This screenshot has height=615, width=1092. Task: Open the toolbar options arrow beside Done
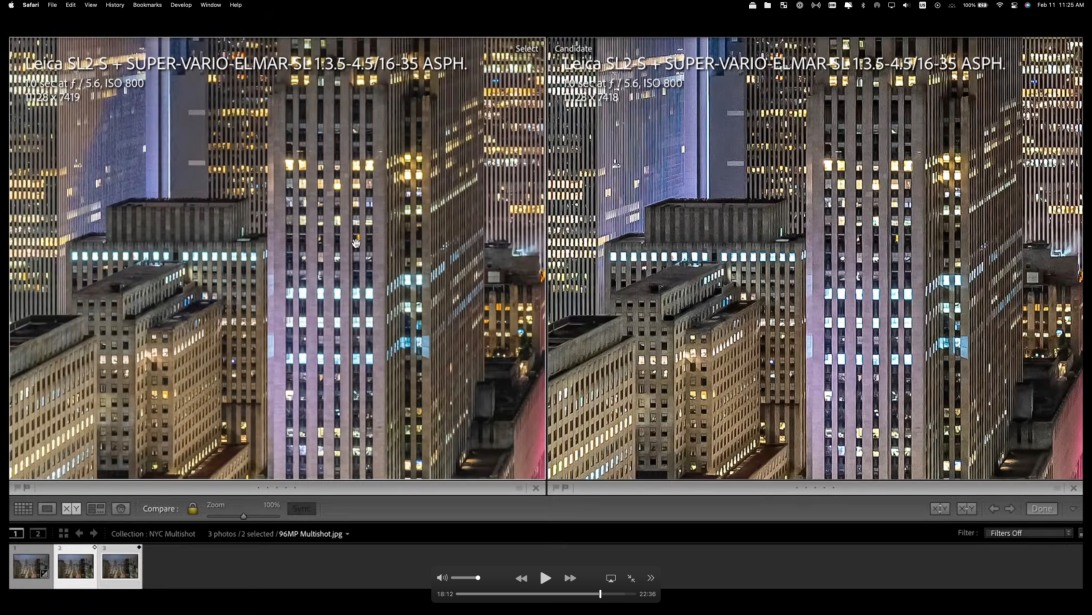[1073, 509]
